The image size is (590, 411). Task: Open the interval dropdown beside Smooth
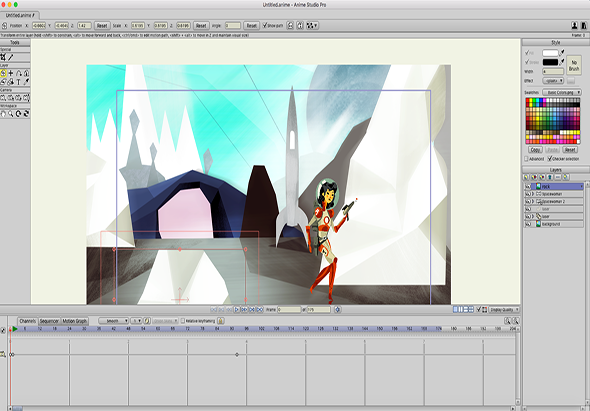tap(136, 321)
